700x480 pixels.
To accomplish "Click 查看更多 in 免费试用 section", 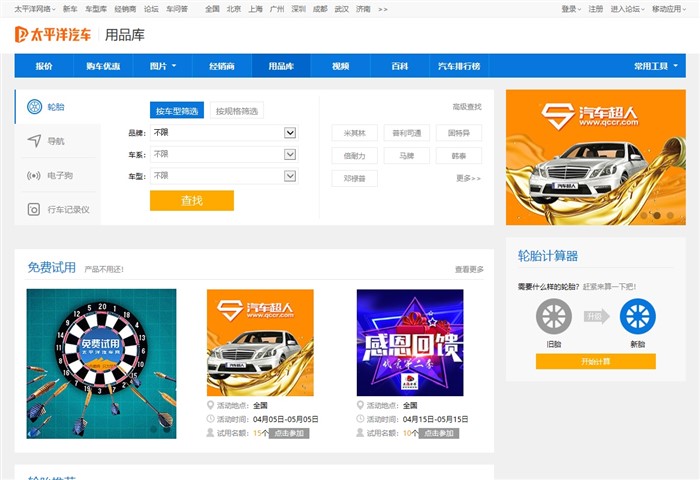I will click(x=469, y=269).
